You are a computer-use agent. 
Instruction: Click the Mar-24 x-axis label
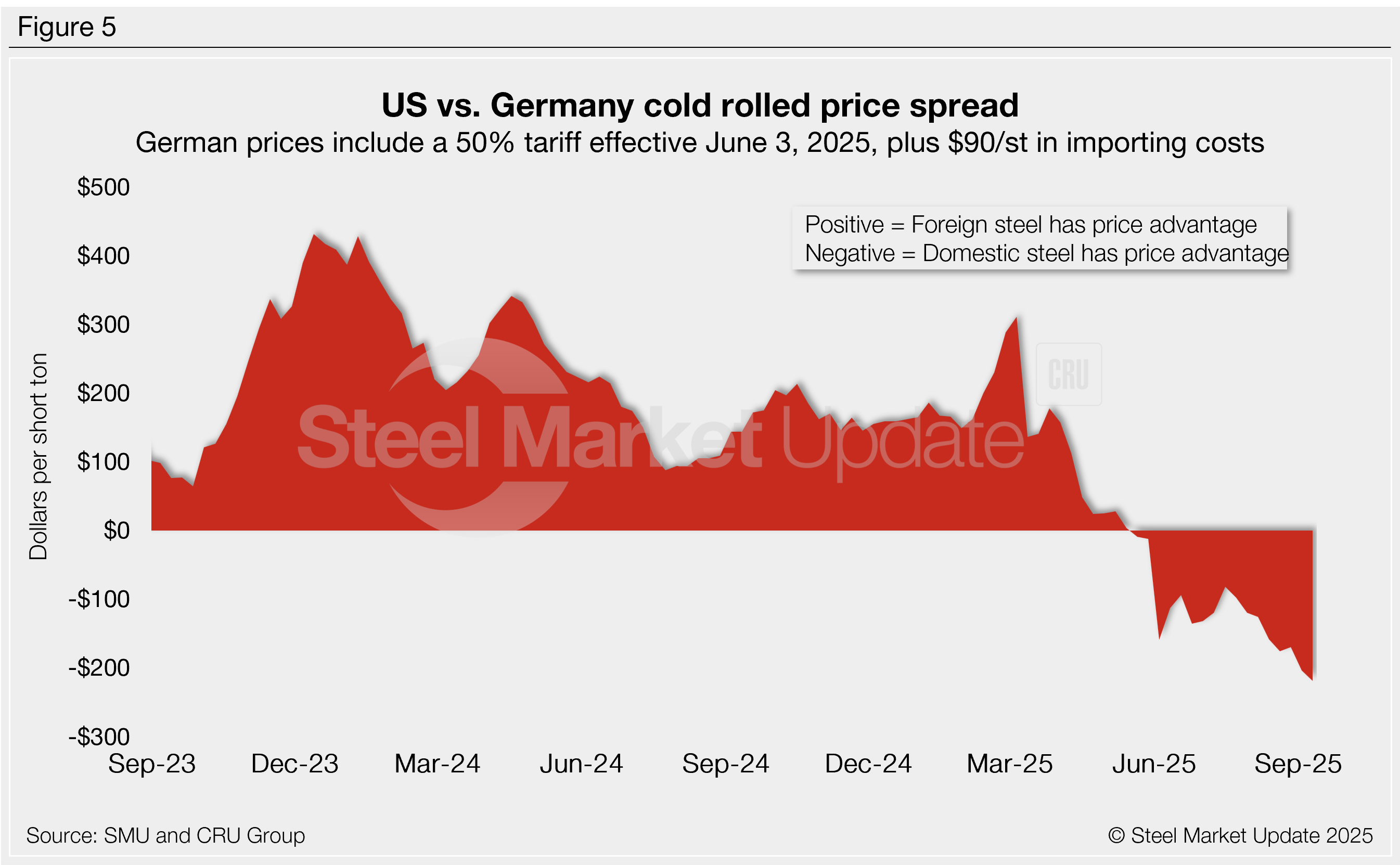437,764
